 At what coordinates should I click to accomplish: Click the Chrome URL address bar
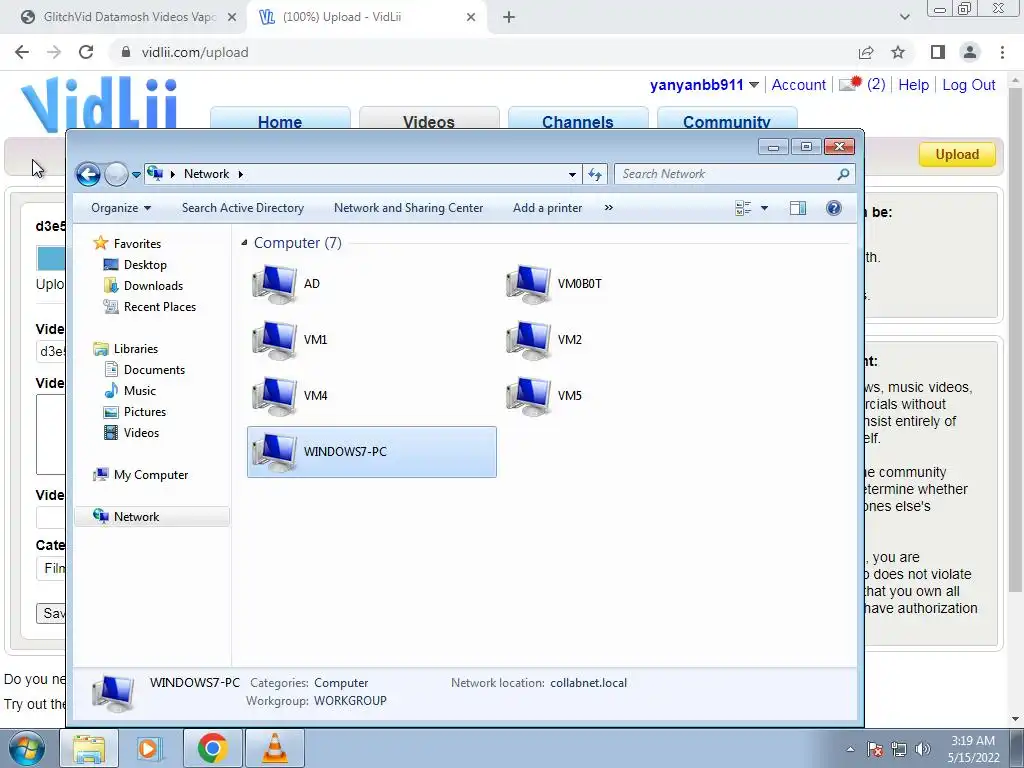click(483, 52)
